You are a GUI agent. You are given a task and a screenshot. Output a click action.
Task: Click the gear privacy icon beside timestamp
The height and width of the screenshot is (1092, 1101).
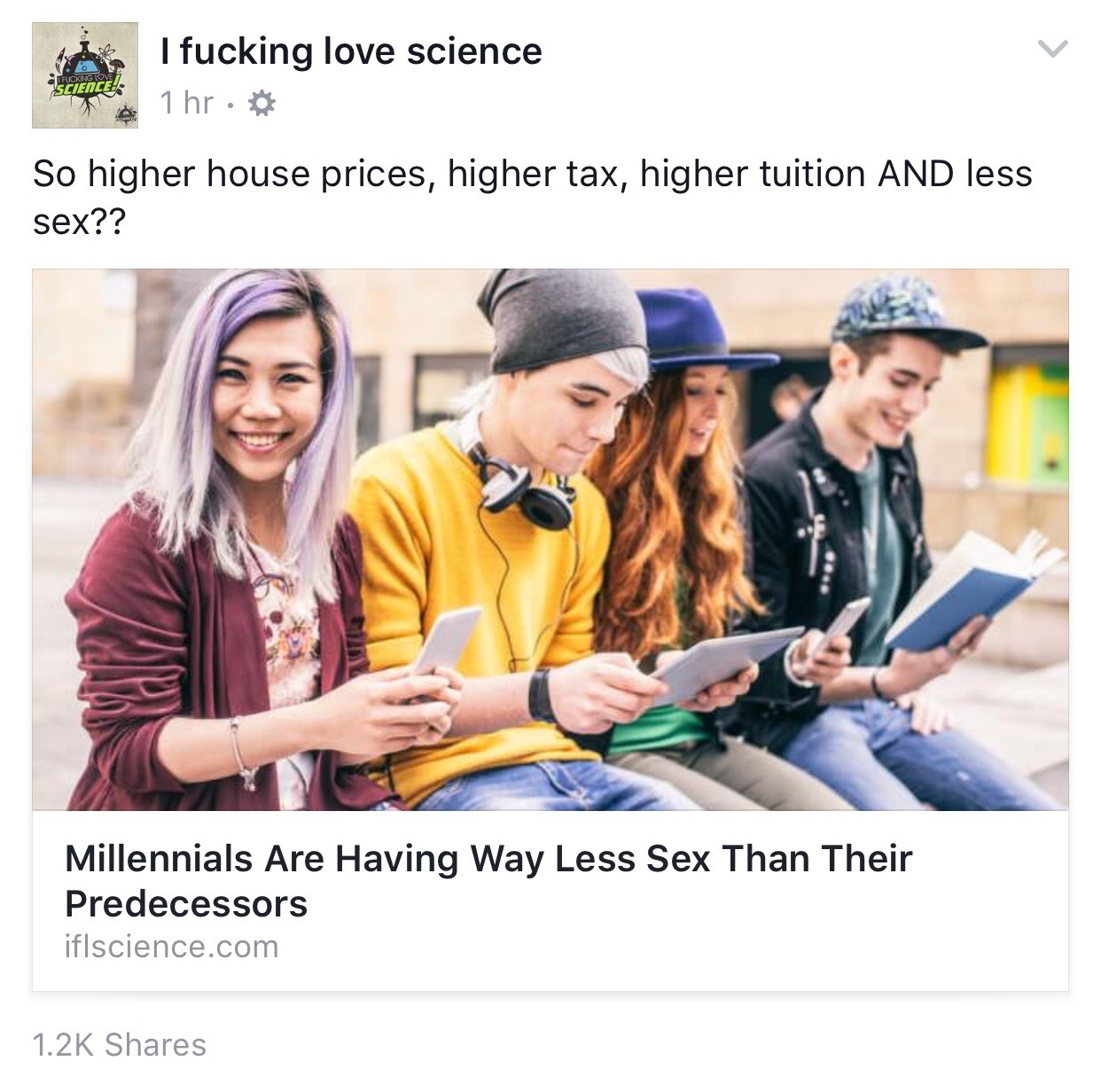pyautogui.click(x=261, y=104)
